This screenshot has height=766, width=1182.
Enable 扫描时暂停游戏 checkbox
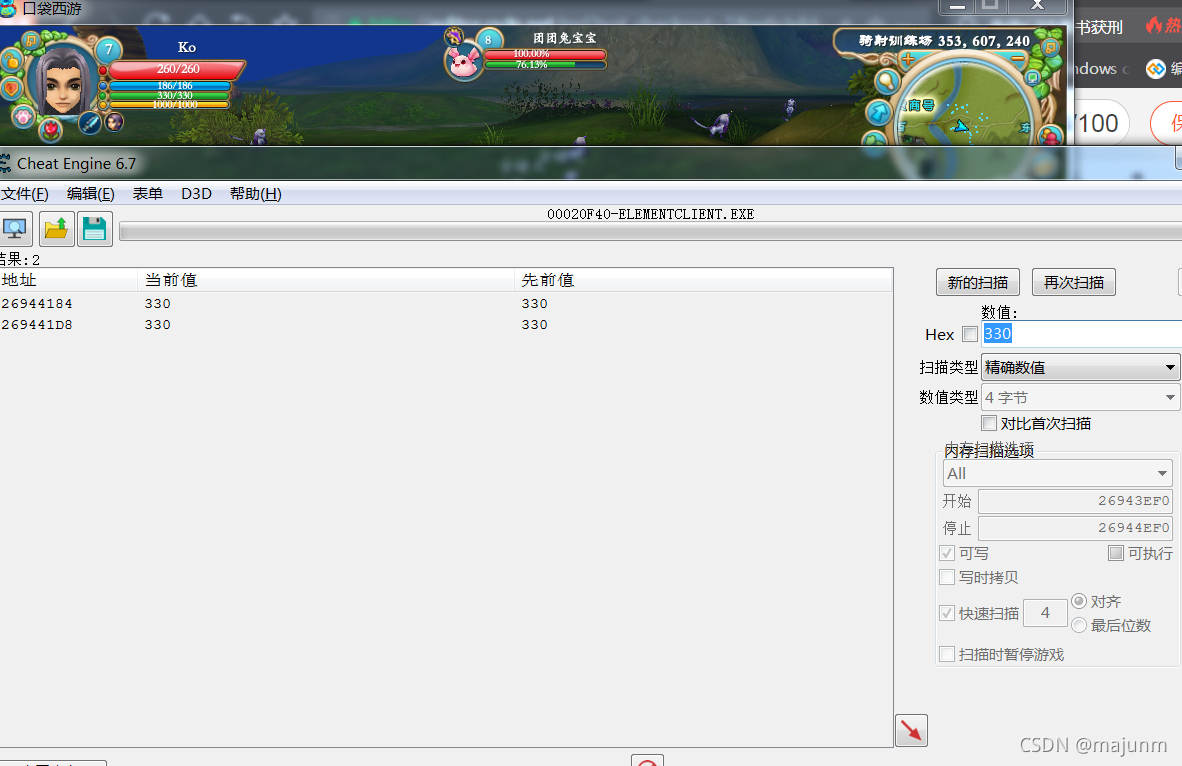click(948, 654)
